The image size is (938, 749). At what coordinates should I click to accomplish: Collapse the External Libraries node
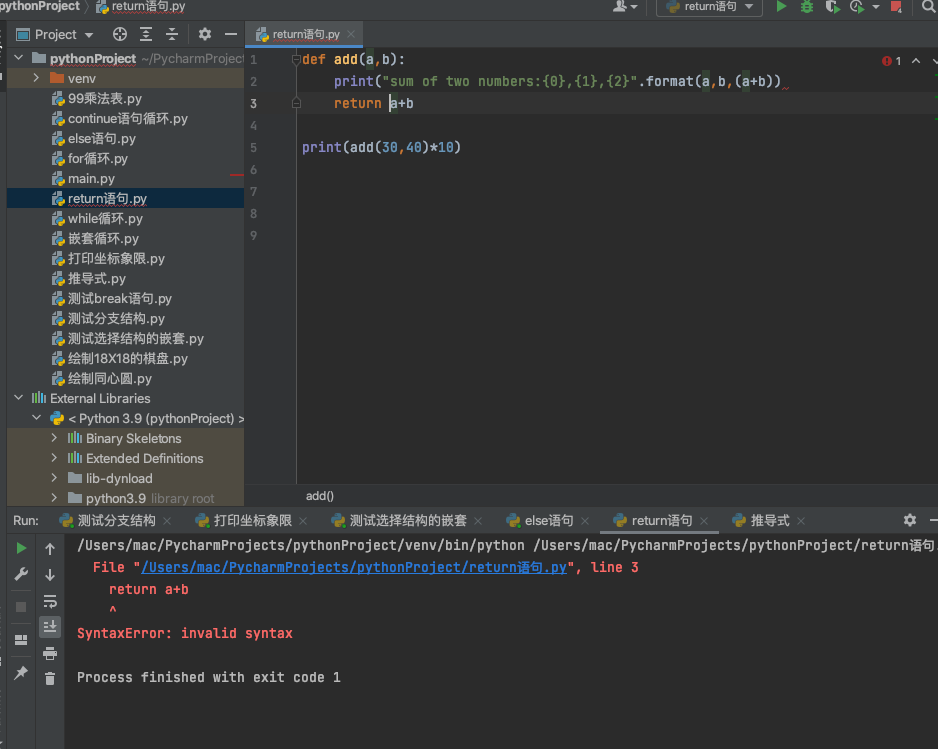[x=19, y=398]
